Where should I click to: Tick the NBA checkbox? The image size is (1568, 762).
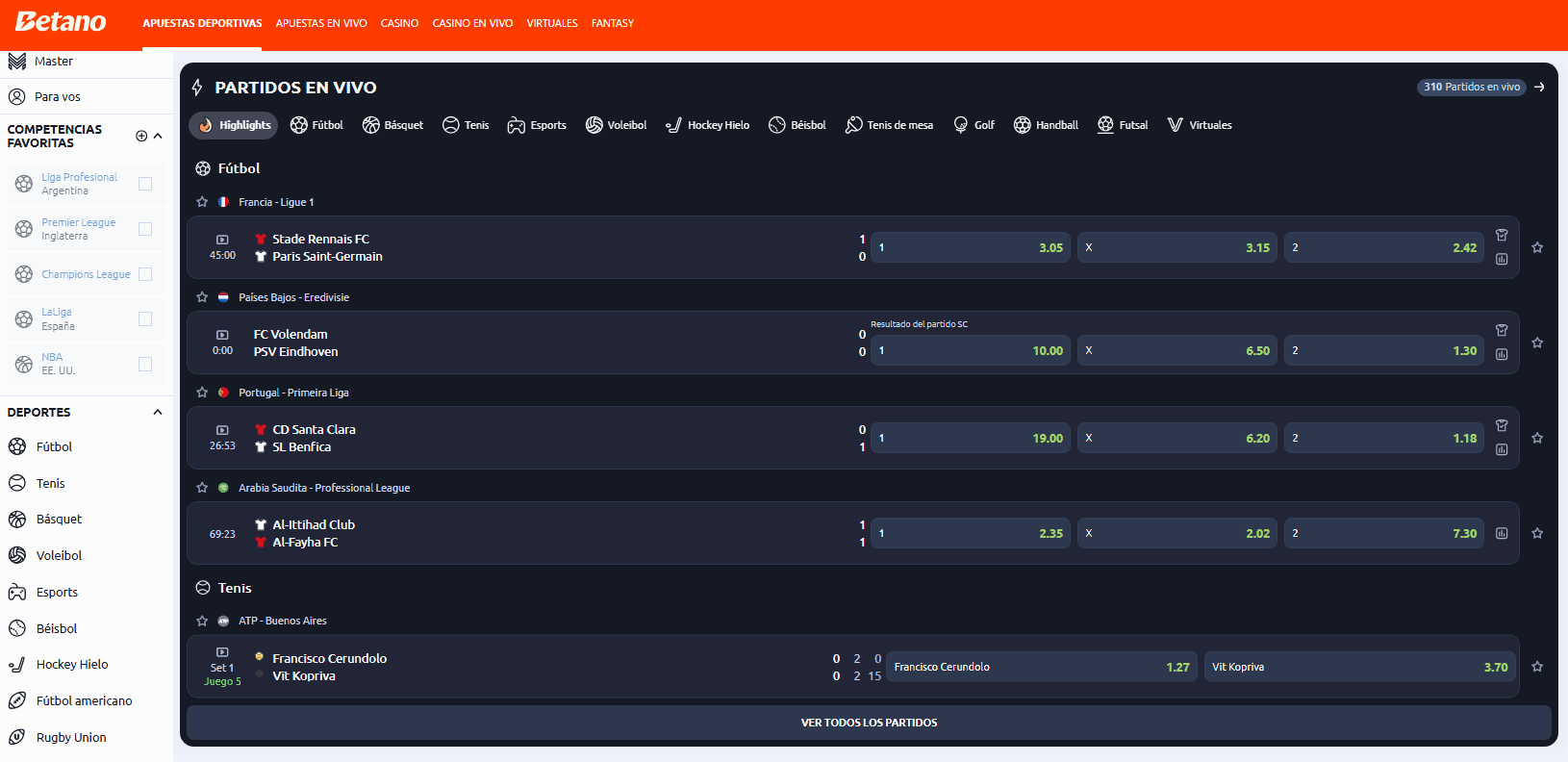point(145,364)
